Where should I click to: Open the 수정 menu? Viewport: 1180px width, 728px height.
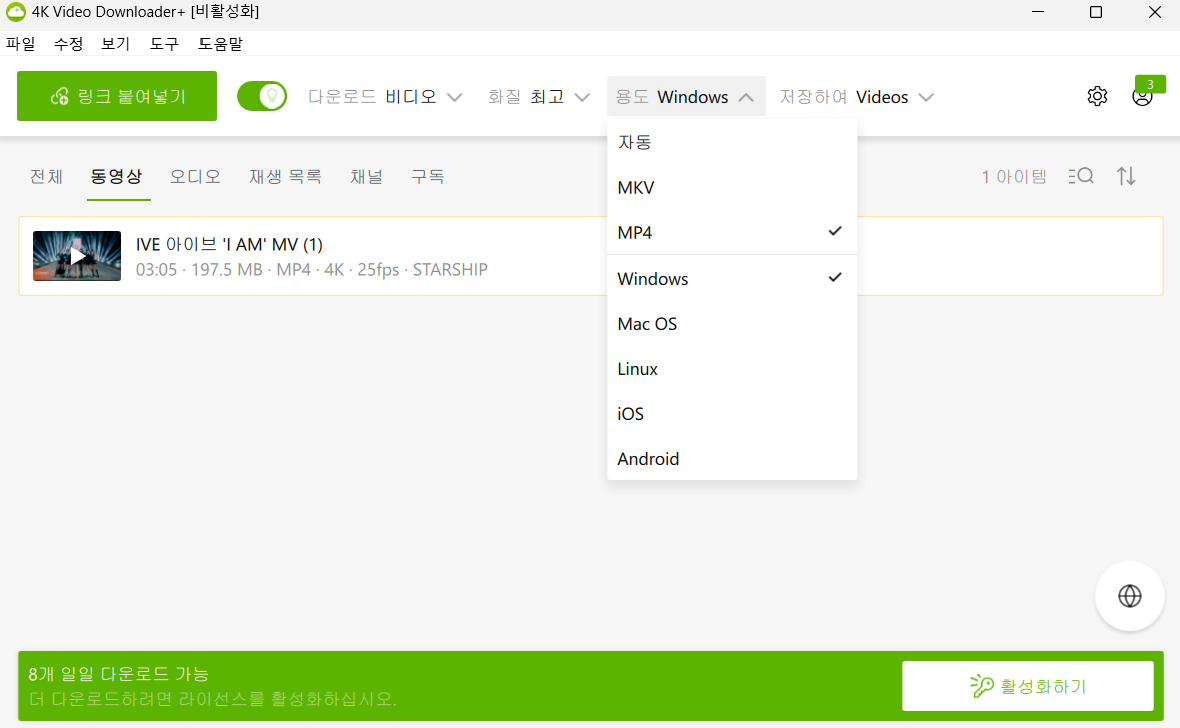[x=68, y=44]
